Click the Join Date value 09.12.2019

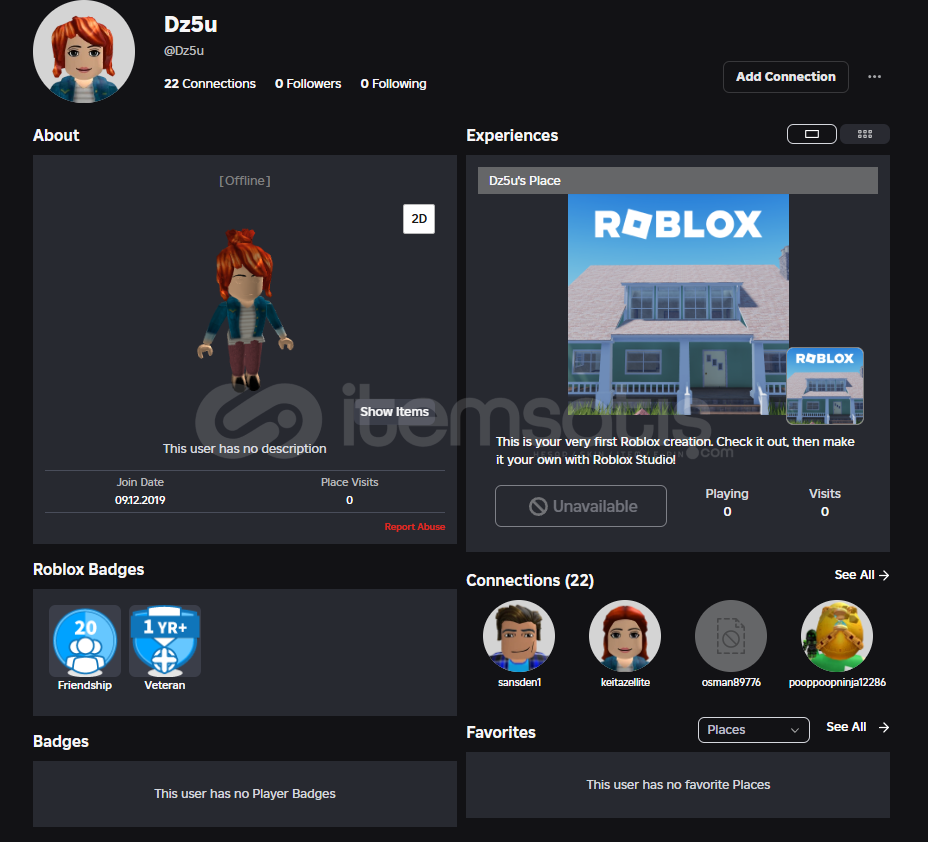pos(140,500)
